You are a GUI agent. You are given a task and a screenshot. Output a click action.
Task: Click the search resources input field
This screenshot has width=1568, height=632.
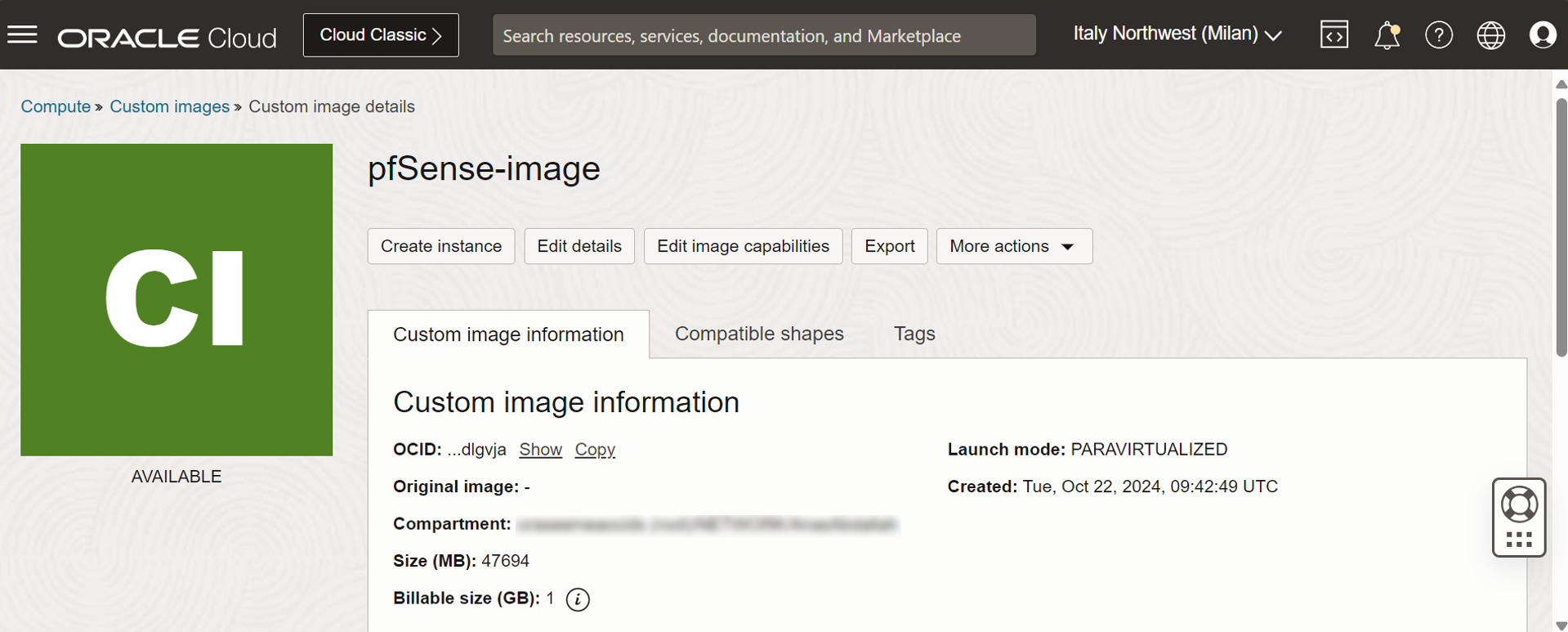pyautogui.click(x=764, y=35)
